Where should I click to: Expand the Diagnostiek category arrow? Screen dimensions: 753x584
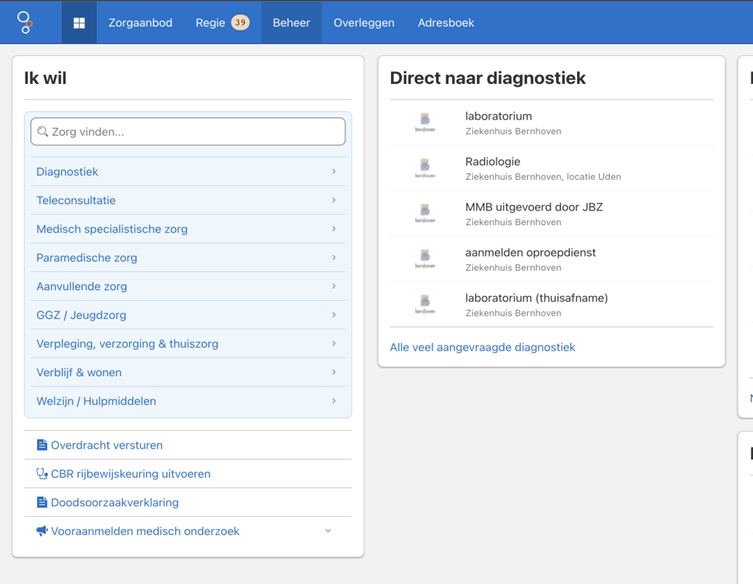[334, 171]
